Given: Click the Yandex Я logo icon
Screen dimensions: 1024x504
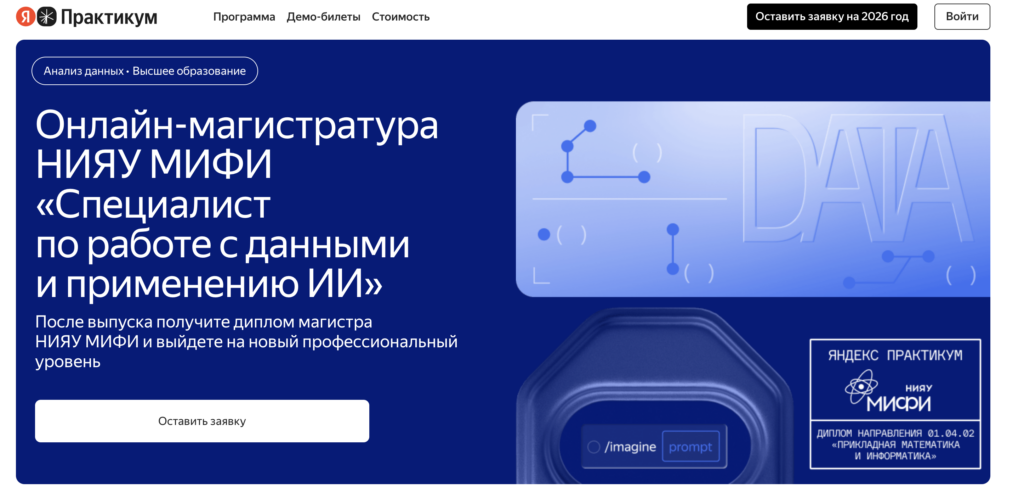Looking at the screenshot, I should pyautogui.click(x=25, y=17).
